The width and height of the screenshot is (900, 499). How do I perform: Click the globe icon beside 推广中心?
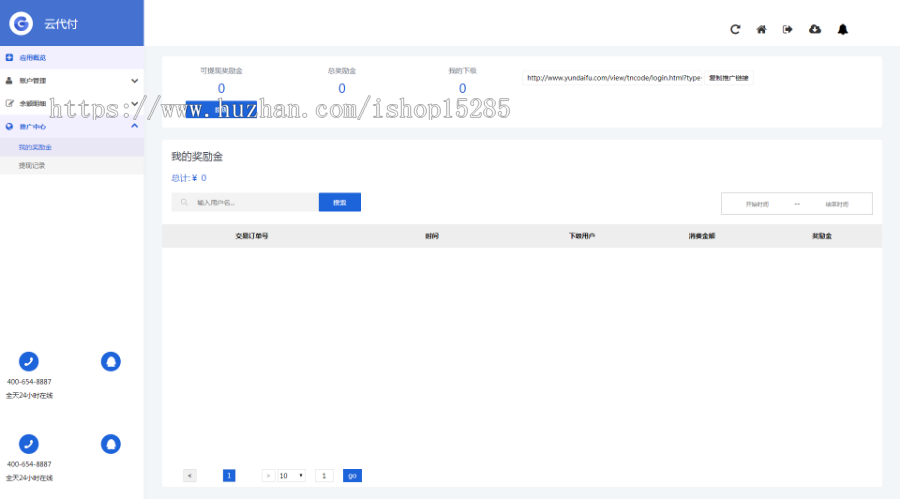(9, 126)
